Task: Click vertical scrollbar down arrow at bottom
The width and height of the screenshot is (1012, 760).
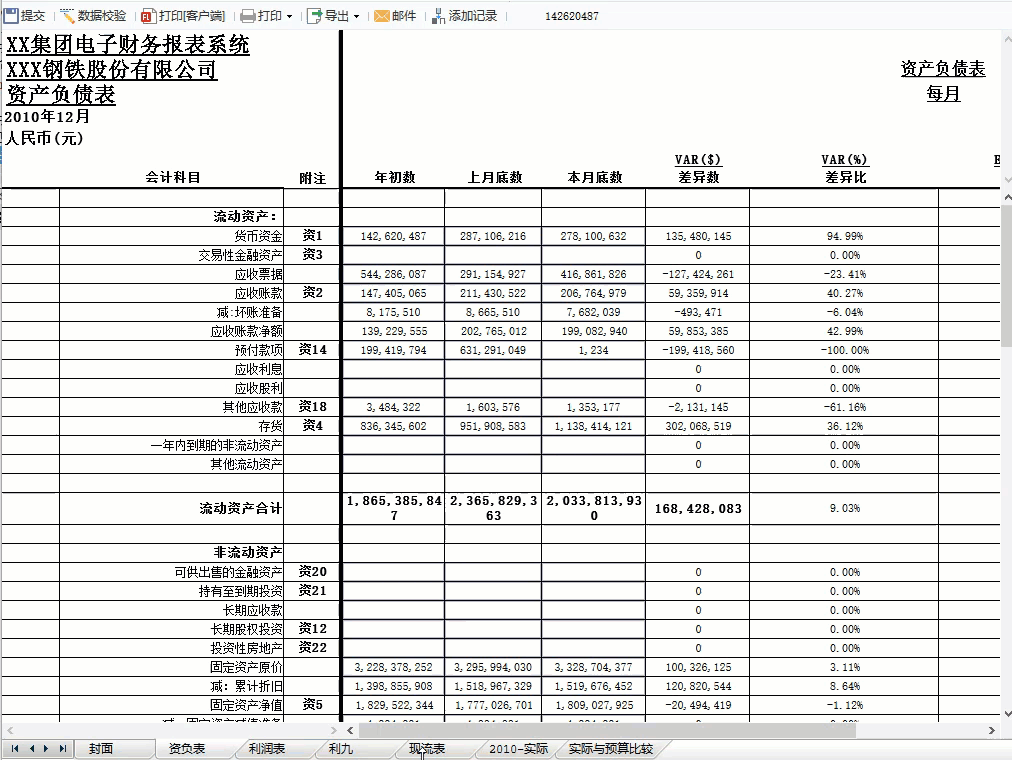Action: click(x=1007, y=714)
